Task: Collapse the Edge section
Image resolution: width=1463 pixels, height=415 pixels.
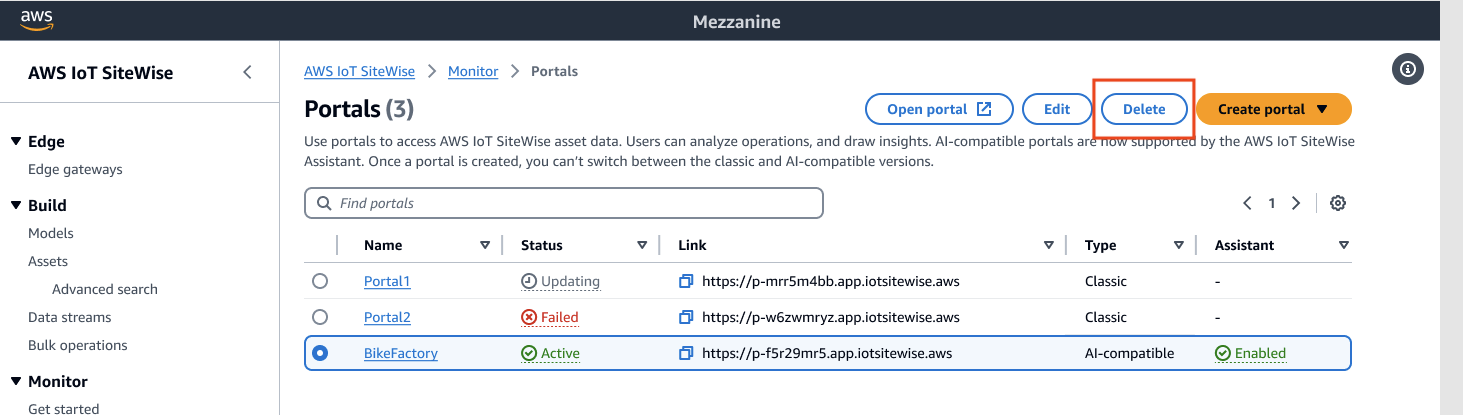Action: tap(16, 142)
